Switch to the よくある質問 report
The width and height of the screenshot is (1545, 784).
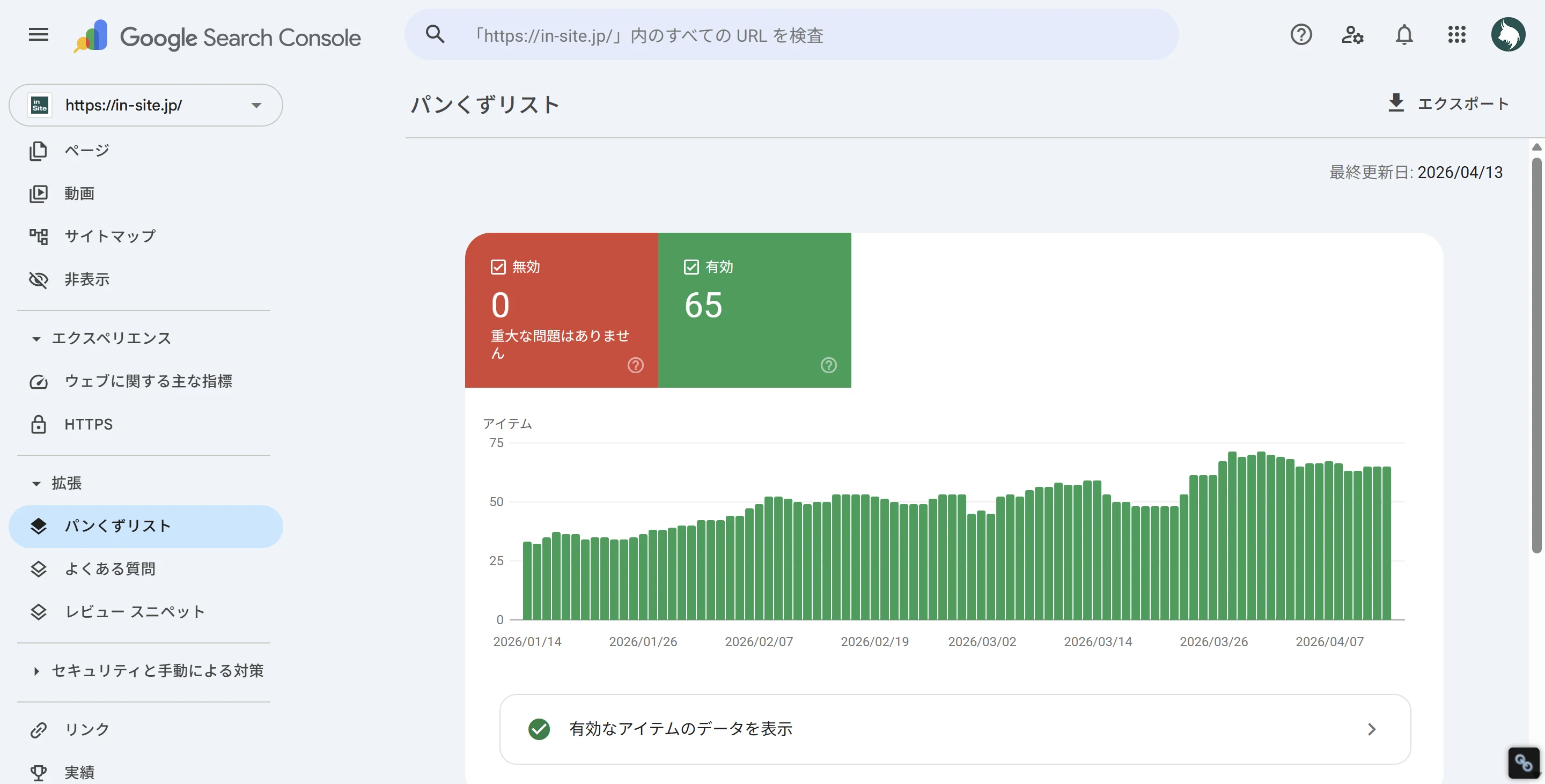[111, 568]
